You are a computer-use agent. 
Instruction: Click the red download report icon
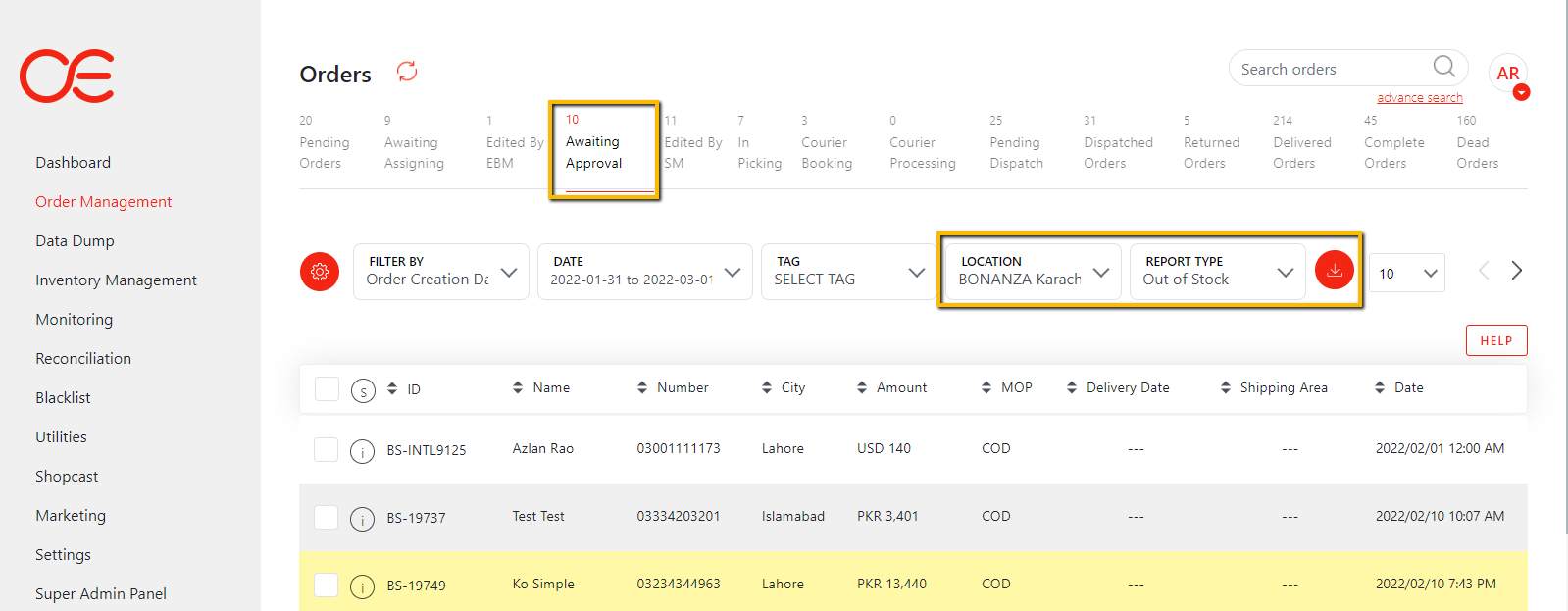click(1334, 270)
